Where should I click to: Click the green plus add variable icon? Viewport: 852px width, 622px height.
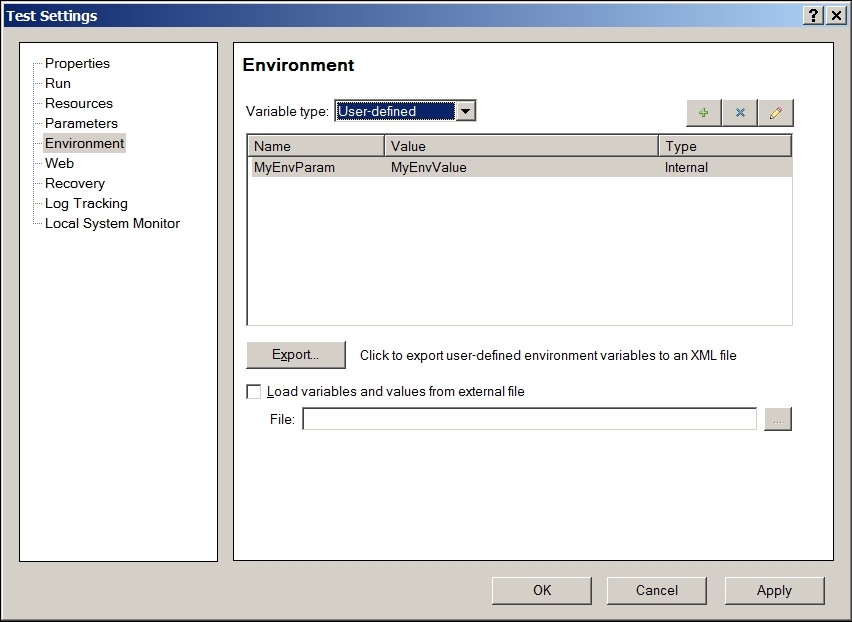pyautogui.click(x=704, y=113)
